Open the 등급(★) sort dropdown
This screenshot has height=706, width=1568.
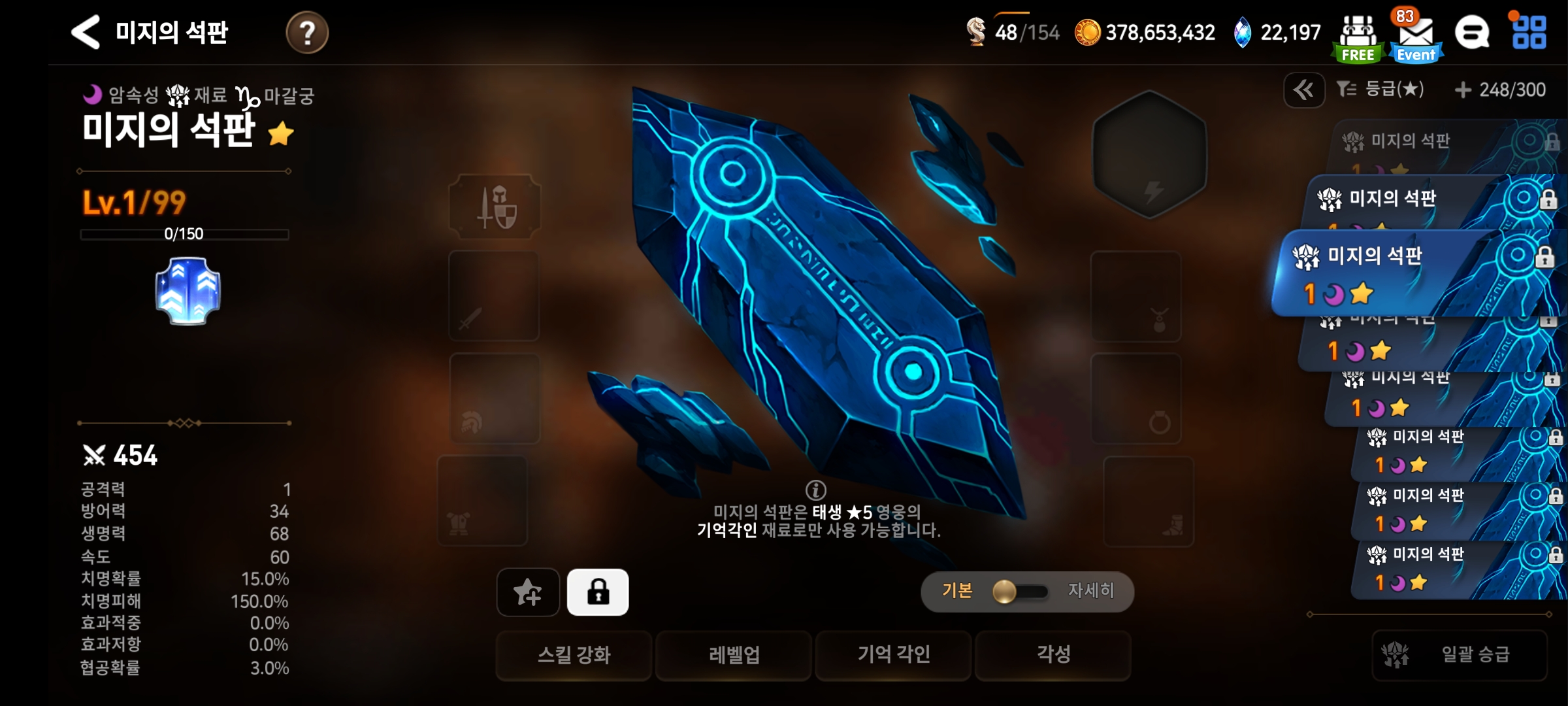[1380, 90]
